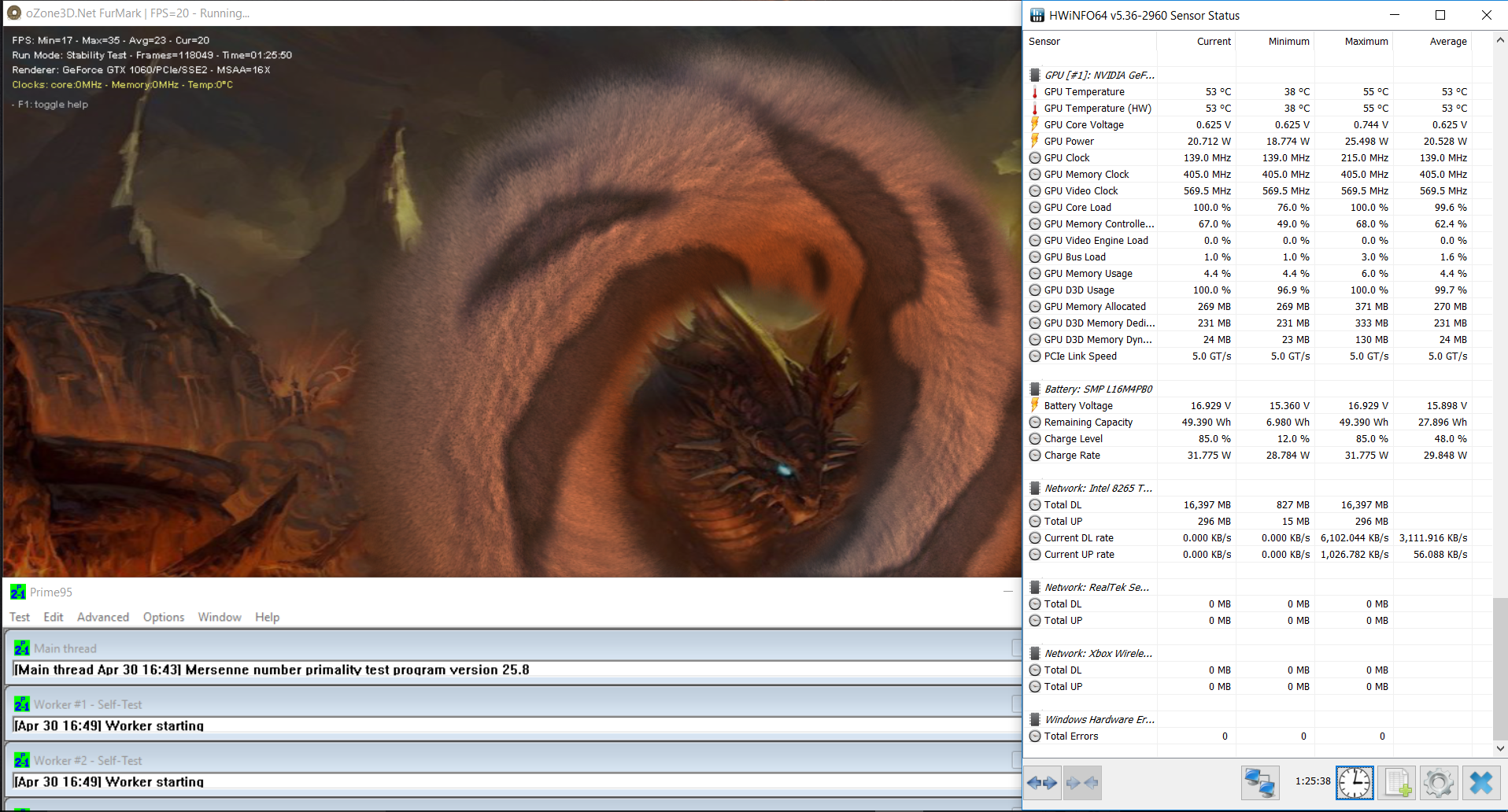Screen dimensions: 1508x812
Task: Click the chip icon for Network RealTek group
Action: (x=1035, y=588)
